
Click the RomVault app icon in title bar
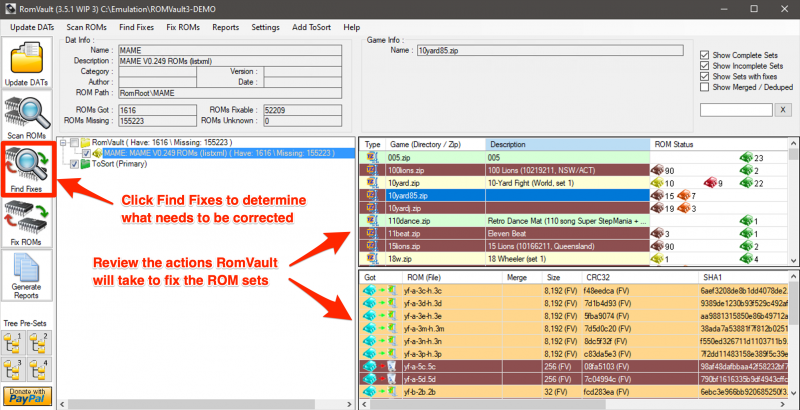pos(8,9)
